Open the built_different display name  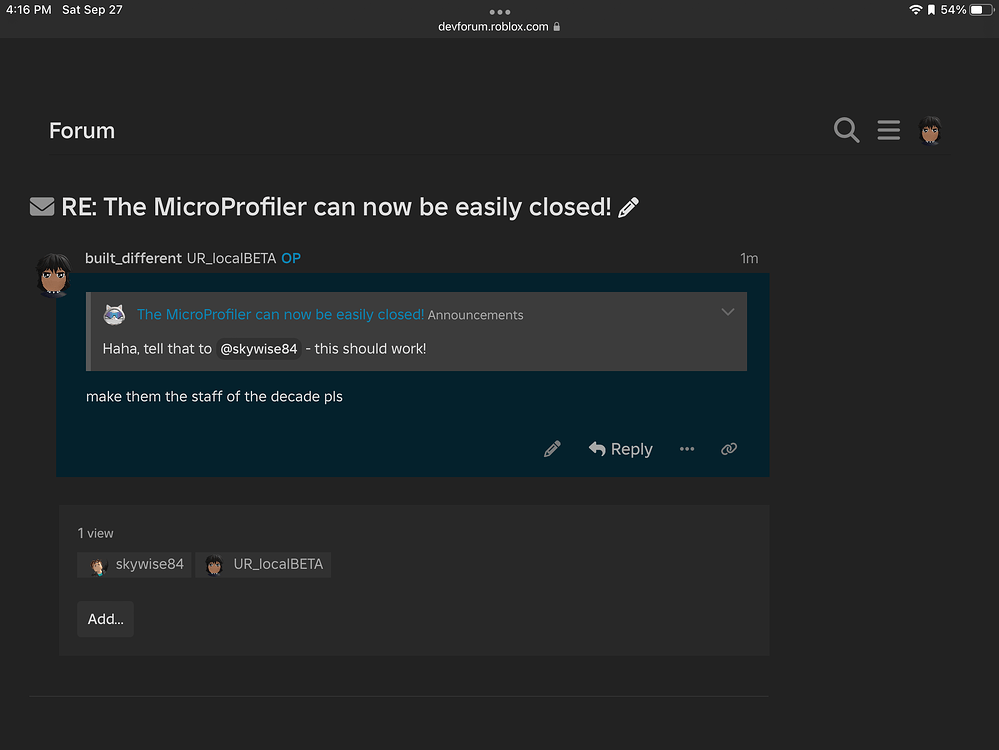[x=133, y=258]
